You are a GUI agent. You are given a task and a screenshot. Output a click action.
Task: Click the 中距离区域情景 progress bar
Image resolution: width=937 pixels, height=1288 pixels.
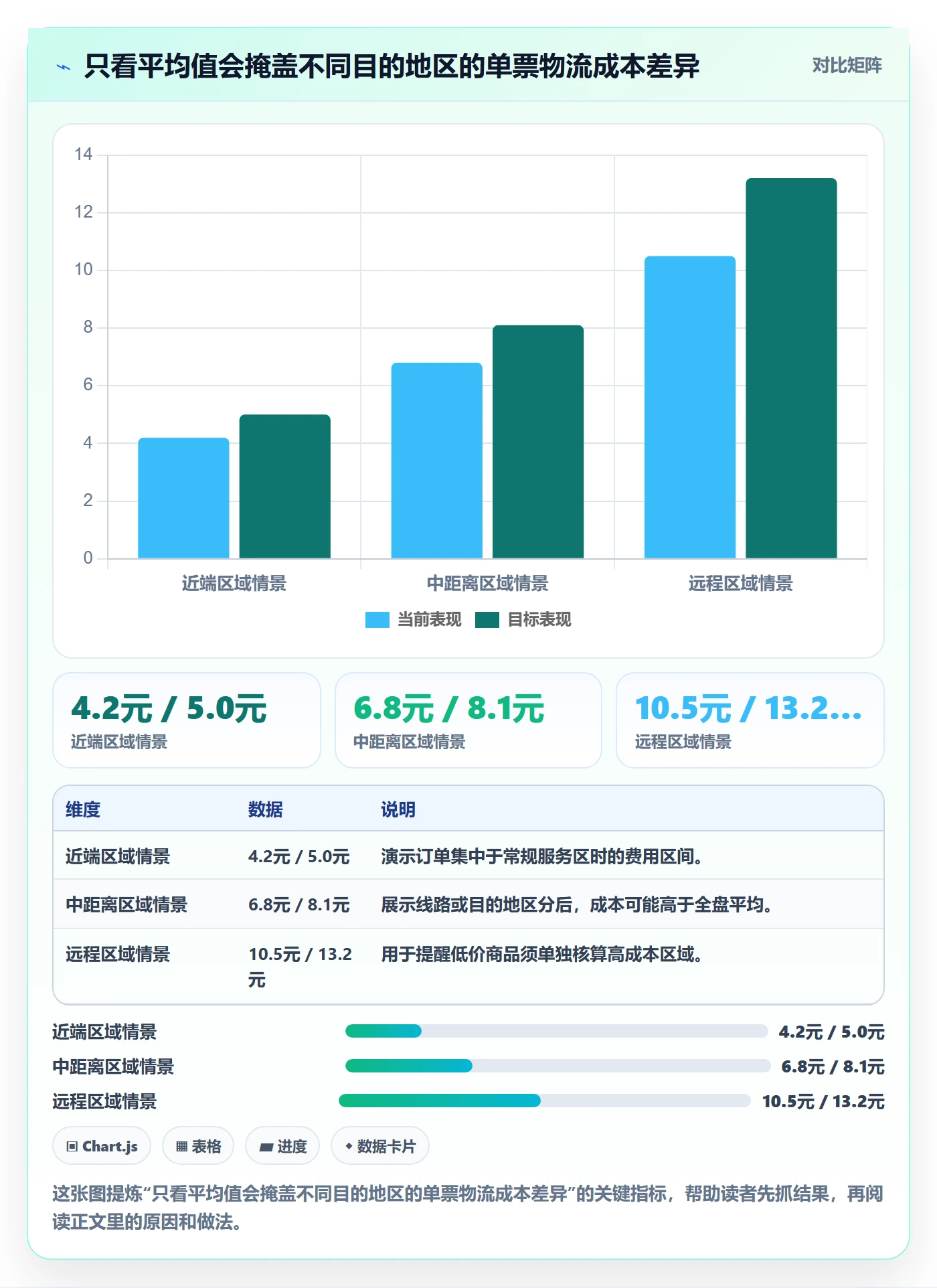(x=558, y=1066)
